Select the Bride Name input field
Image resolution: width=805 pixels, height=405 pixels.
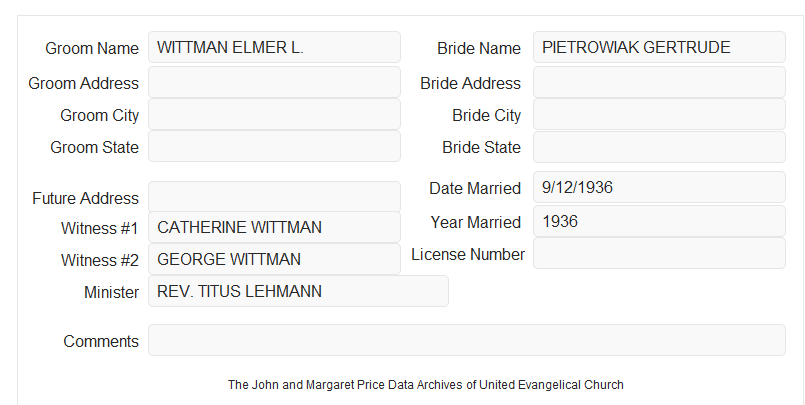[659, 47]
